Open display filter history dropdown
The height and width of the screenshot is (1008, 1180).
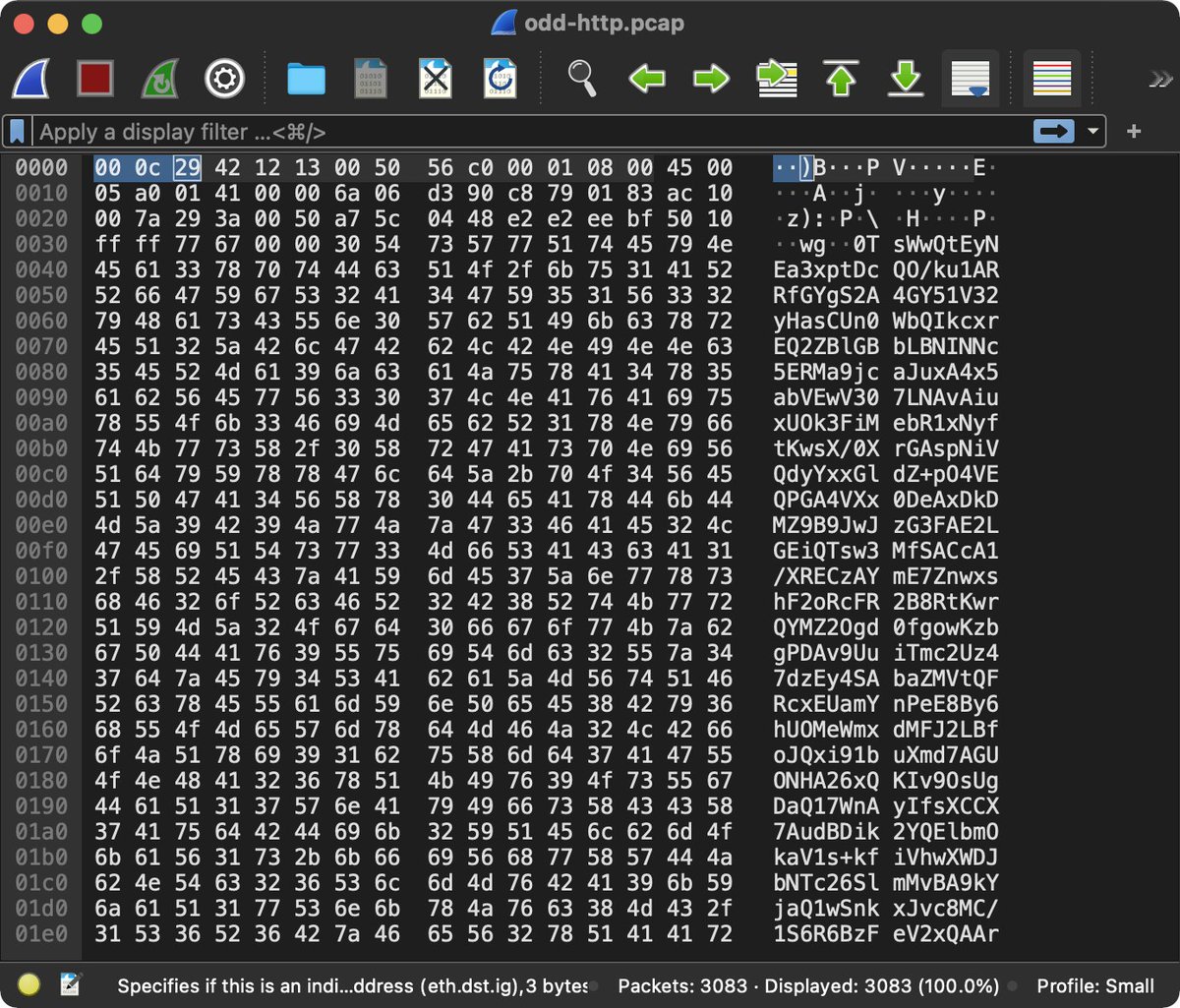[x=1092, y=132]
